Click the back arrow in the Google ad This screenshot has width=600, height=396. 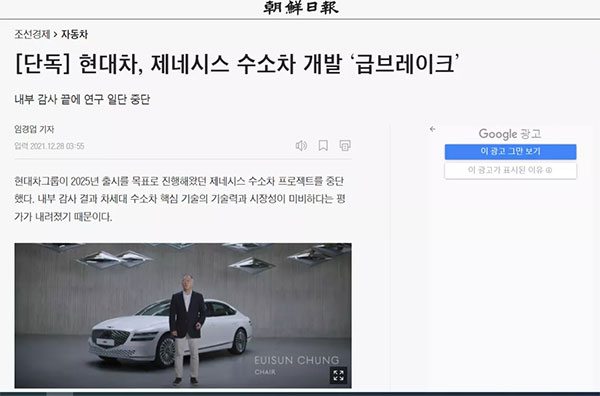click(x=432, y=129)
